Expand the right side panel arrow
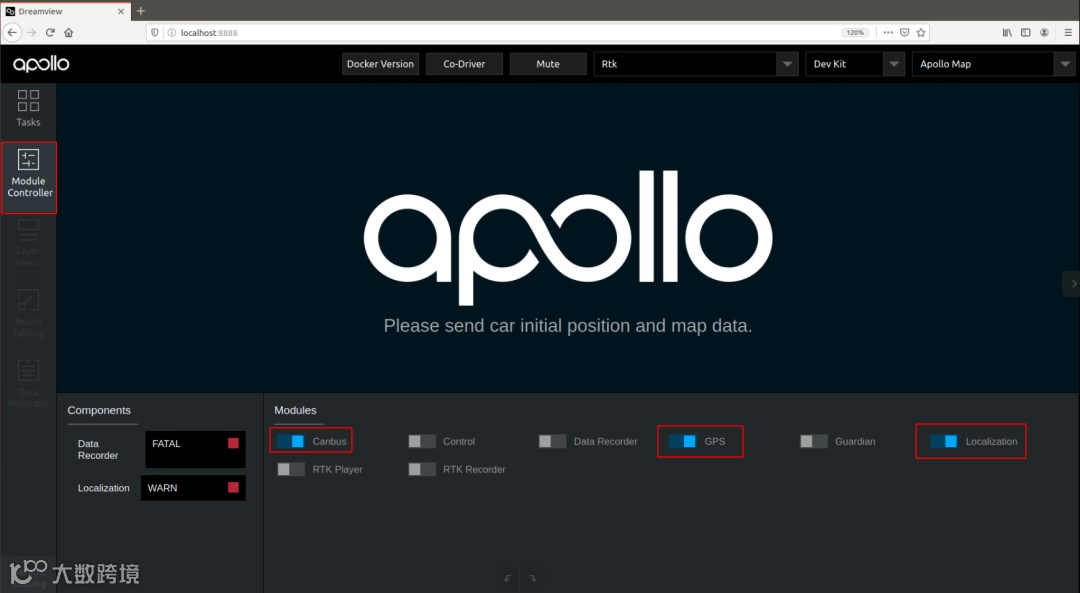 1072,284
